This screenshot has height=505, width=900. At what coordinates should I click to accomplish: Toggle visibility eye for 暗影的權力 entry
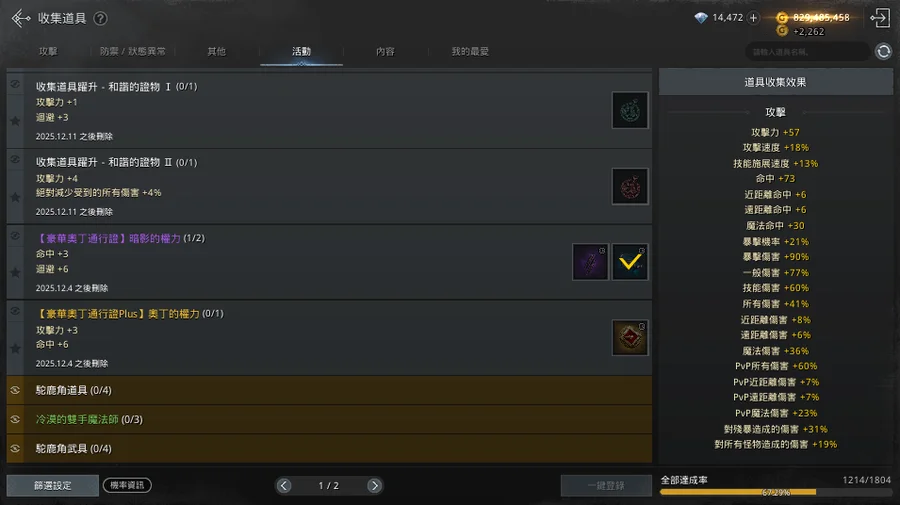click(15, 236)
